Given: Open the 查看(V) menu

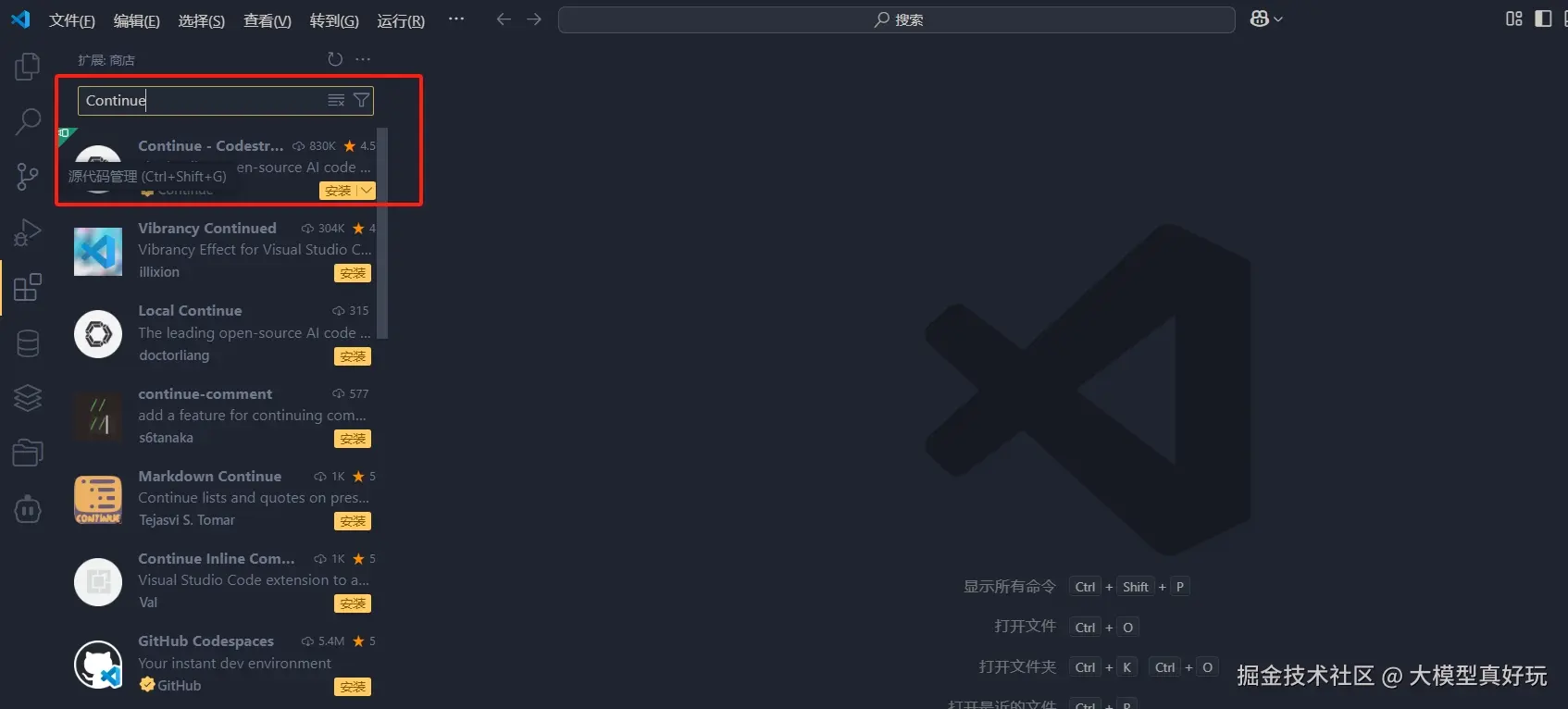Looking at the screenshot, I should 268,20.
